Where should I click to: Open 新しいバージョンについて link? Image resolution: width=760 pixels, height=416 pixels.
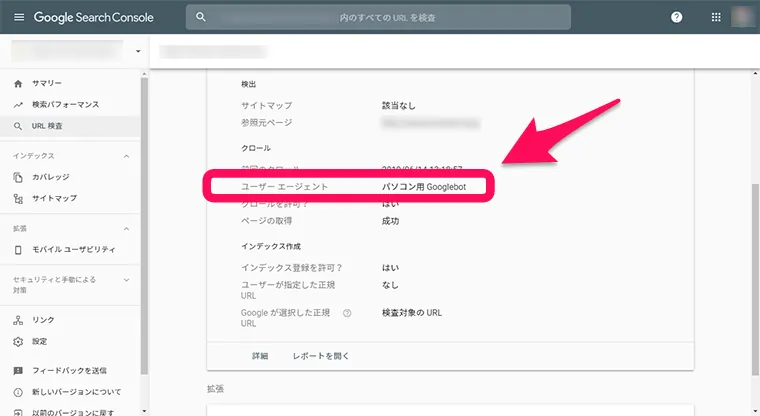[x=77, y=392]
